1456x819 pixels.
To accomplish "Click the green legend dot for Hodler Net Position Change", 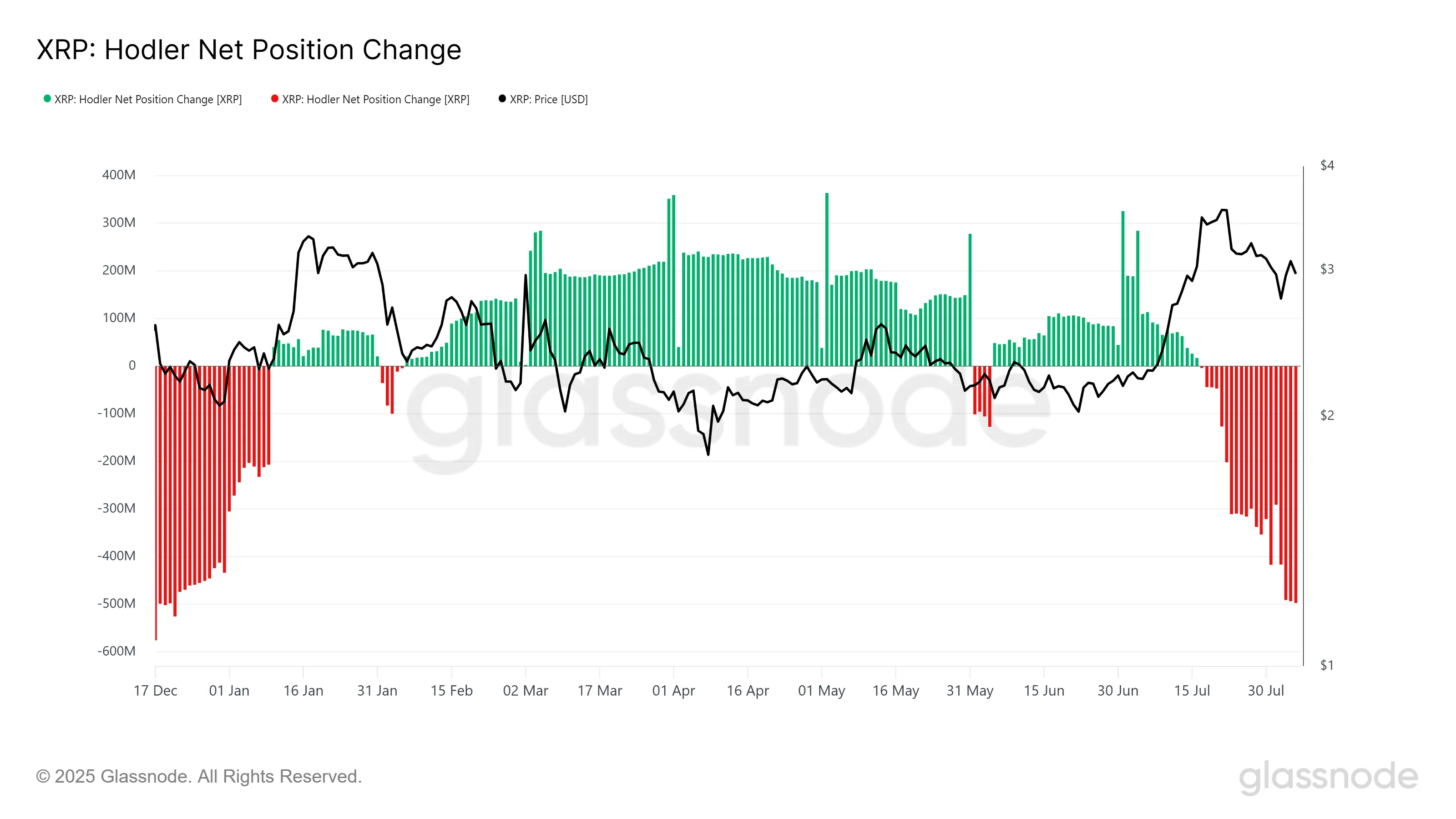I will [47, 99].
